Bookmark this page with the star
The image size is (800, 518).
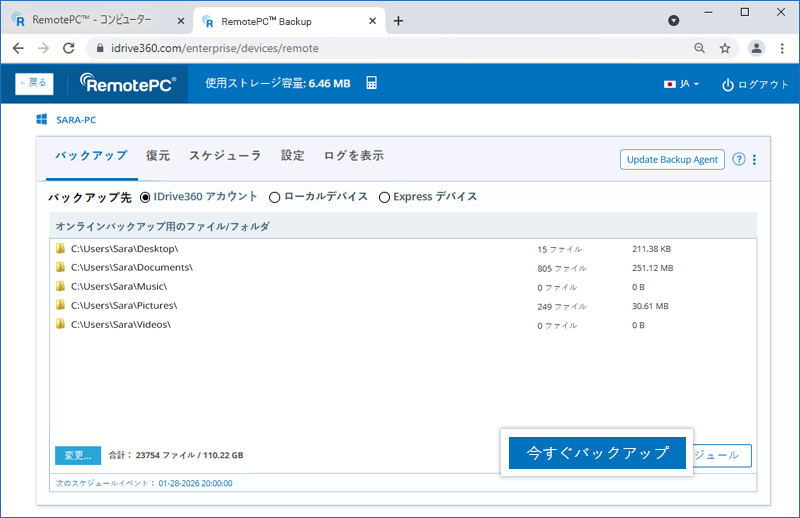(x=725, y=48)
